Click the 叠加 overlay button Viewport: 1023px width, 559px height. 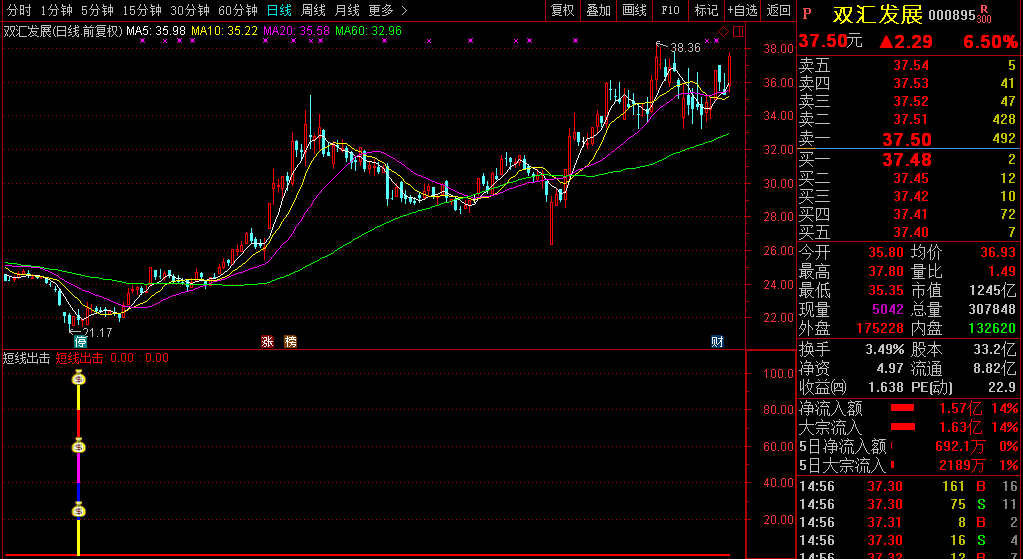coord(598,10)
